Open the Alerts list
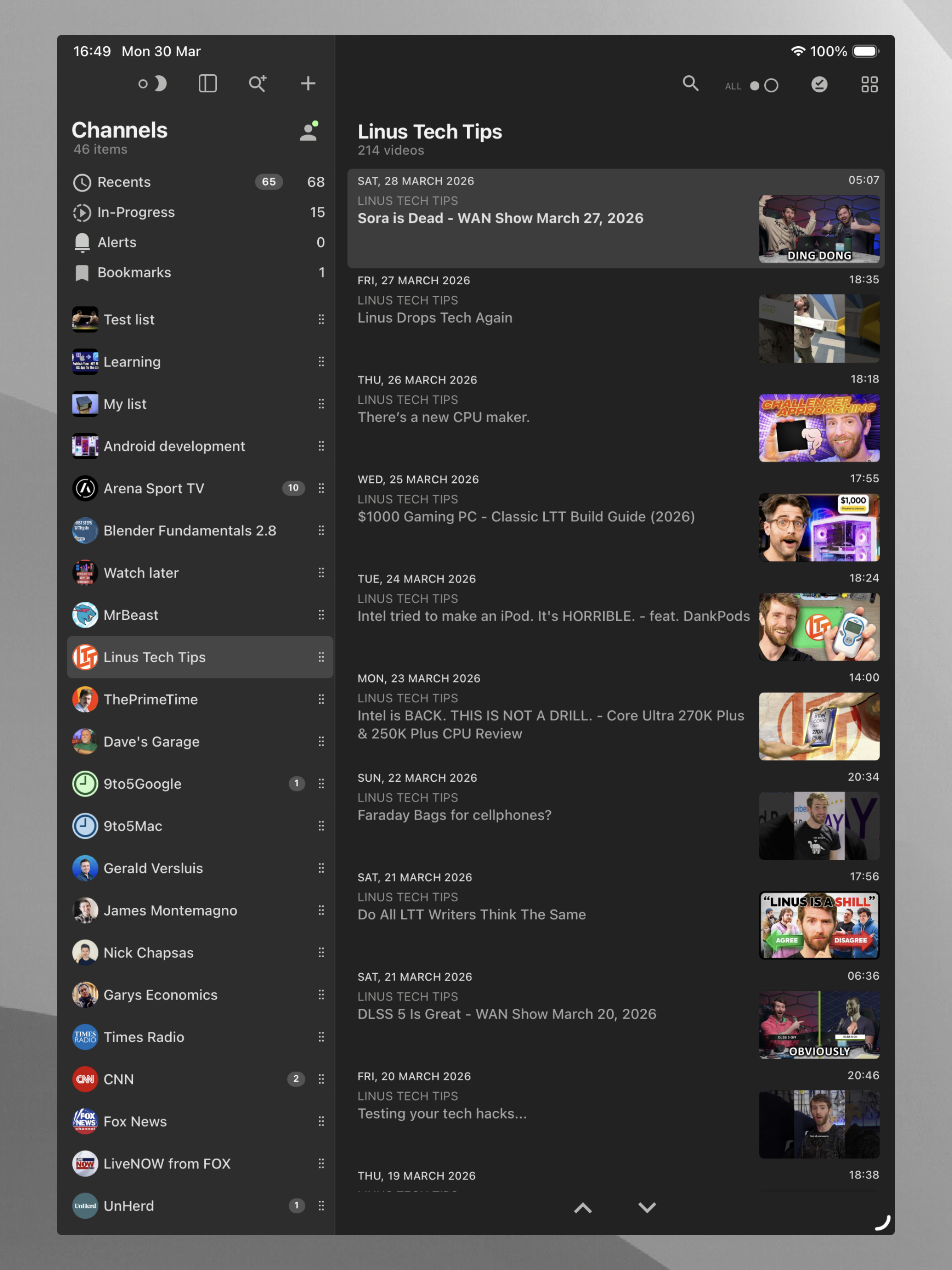This screenshot has height=1270, width=952. (x=200, y=242)
